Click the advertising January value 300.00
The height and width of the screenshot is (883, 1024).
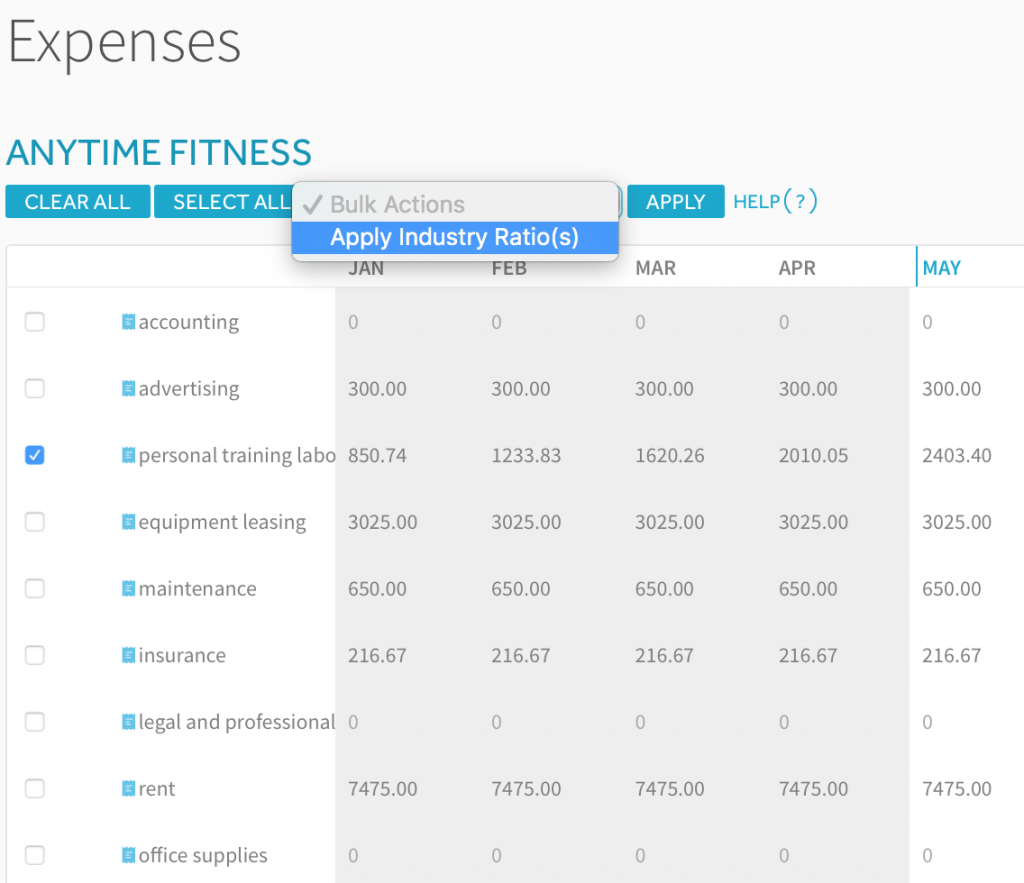(377, 389)
